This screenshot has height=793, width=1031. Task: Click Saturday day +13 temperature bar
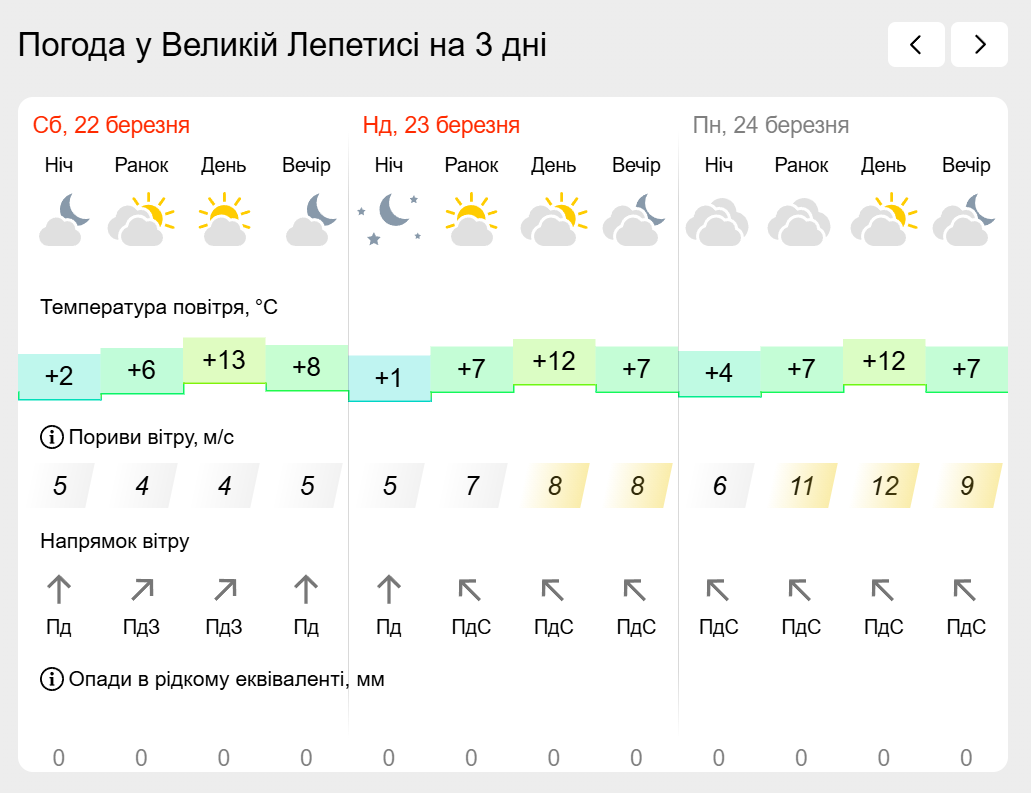click(x=224, y=360)
